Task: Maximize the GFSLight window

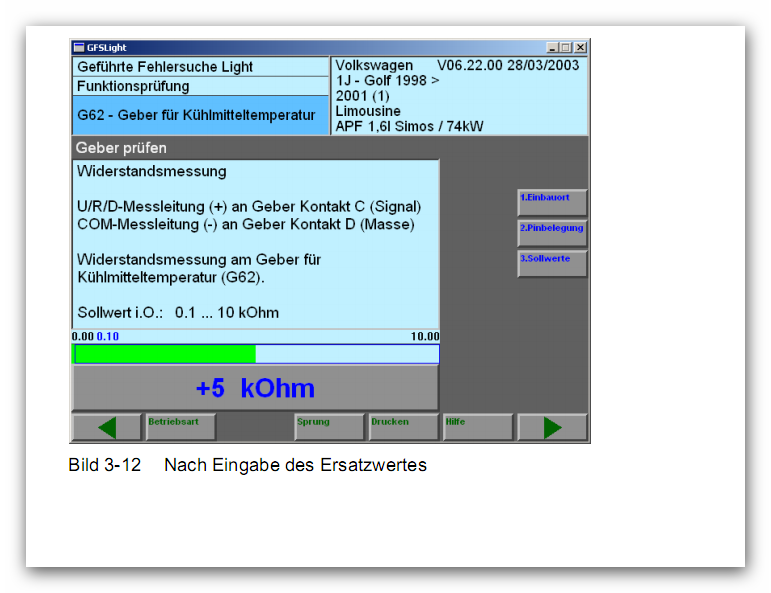Action: (x=565, y=48)
